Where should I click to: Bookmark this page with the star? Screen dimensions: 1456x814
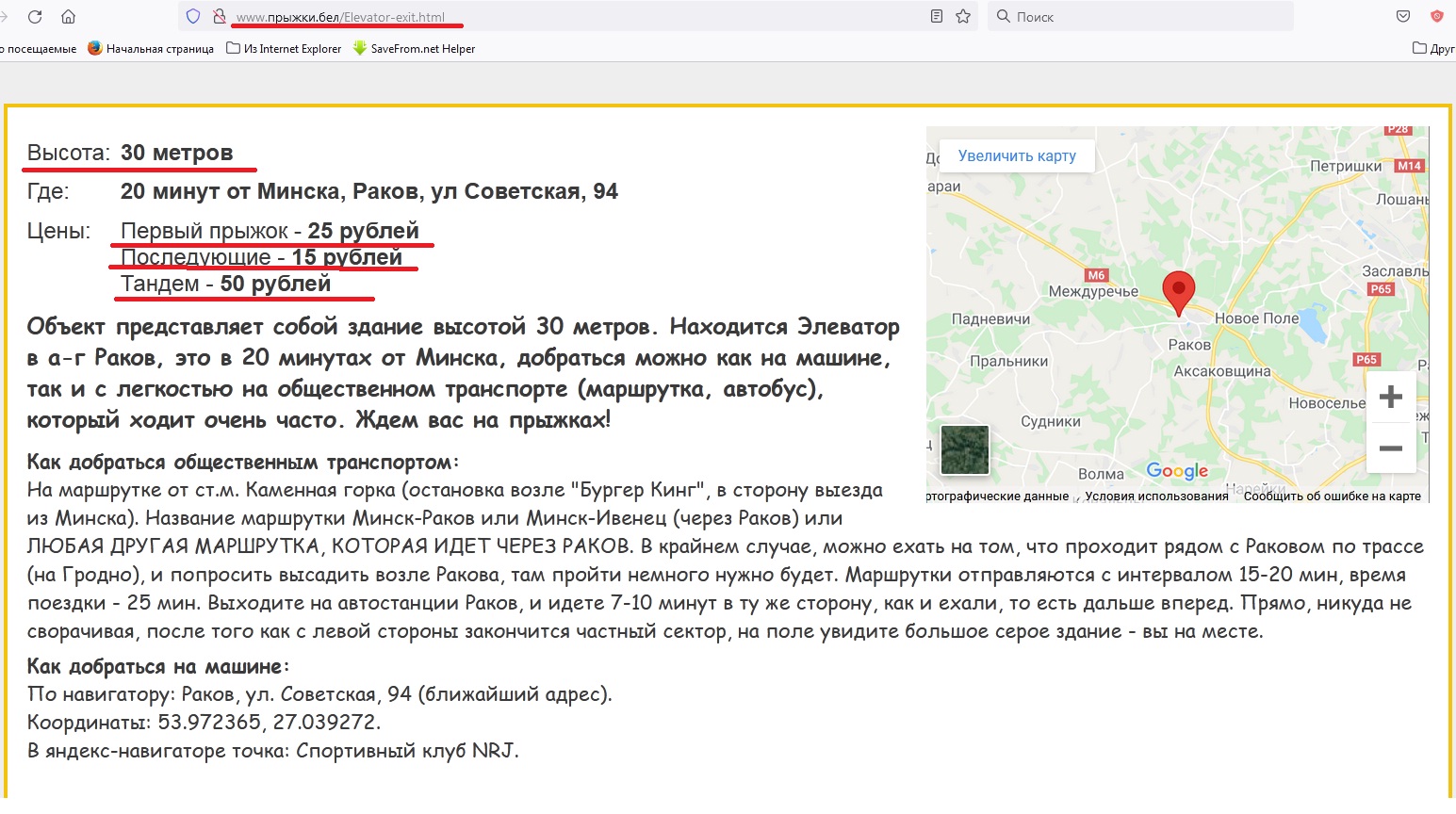(x=963, y=16)
